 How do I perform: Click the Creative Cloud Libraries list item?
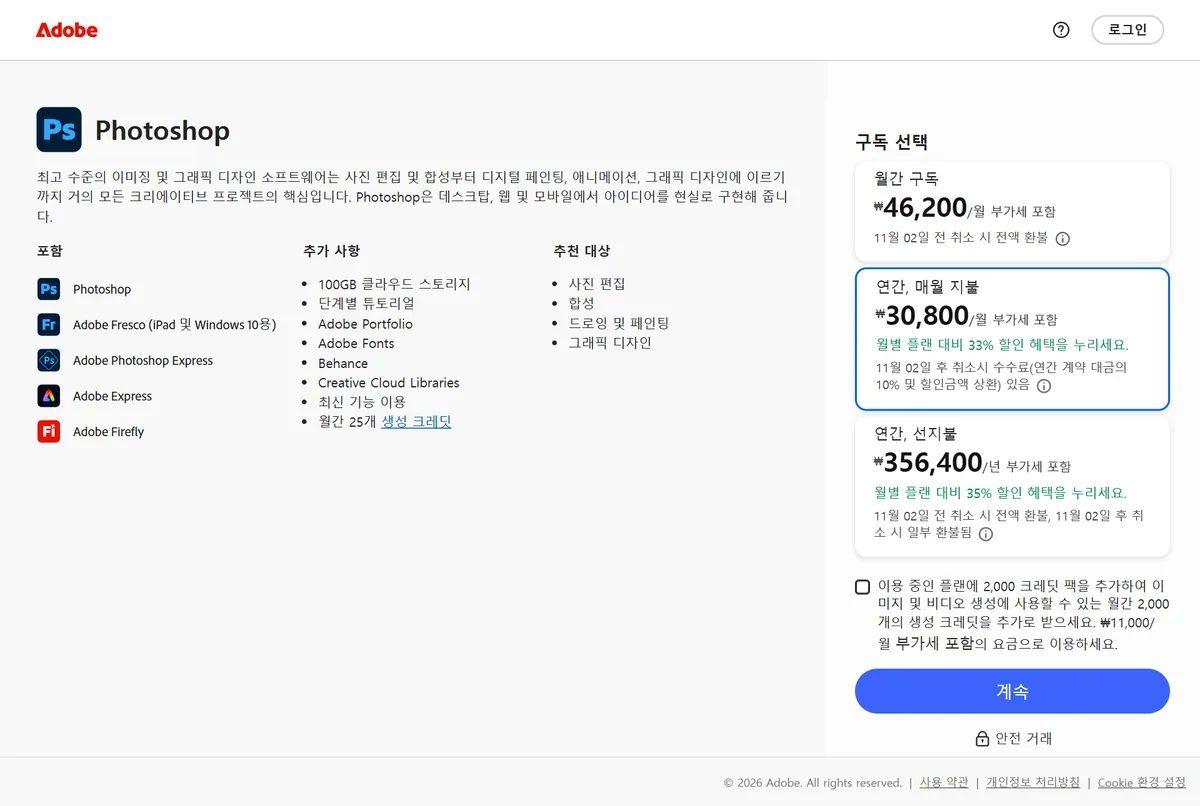point(389,383)
